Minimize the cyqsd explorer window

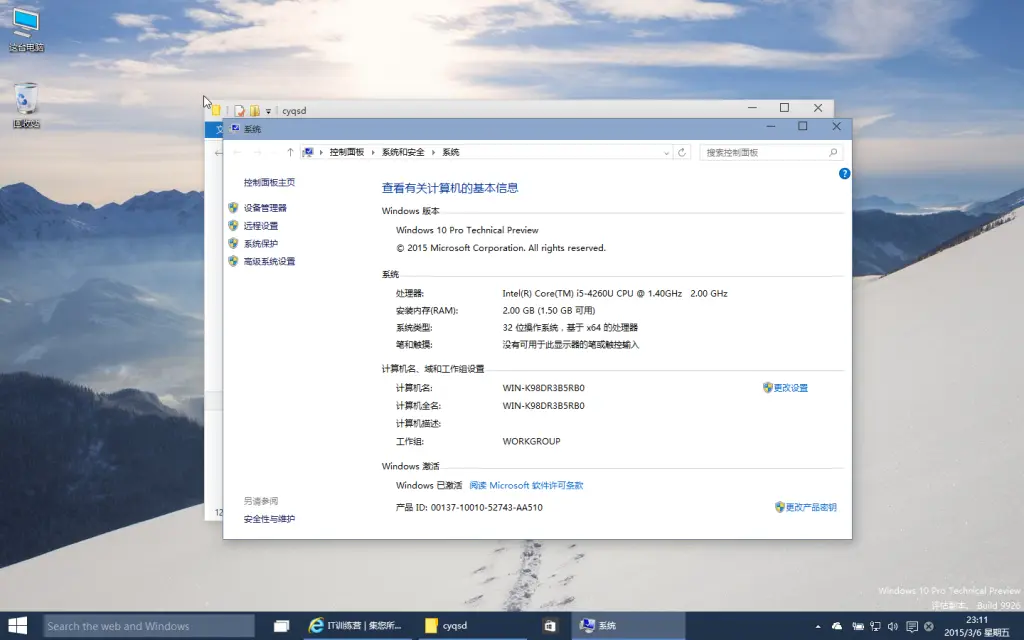tap(752, 108)
